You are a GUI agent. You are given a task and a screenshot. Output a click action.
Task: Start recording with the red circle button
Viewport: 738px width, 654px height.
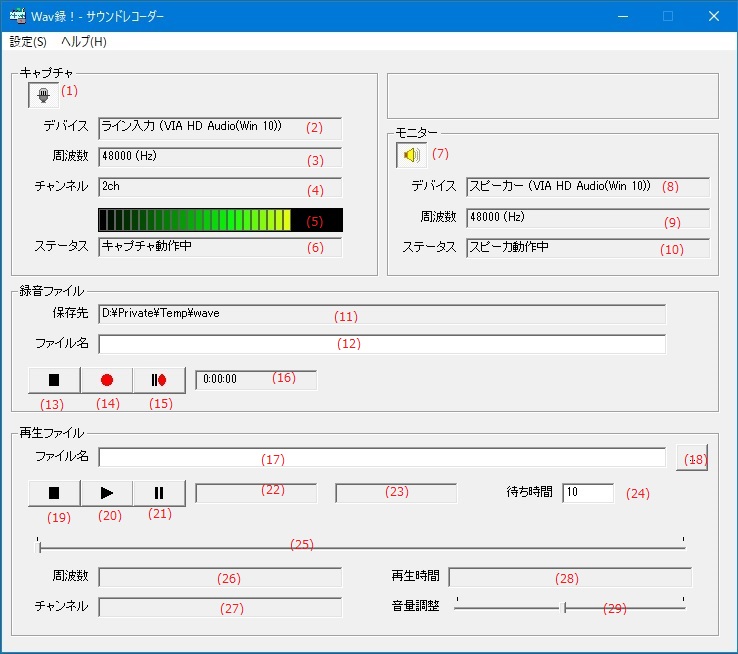click(x=107, y=380)
